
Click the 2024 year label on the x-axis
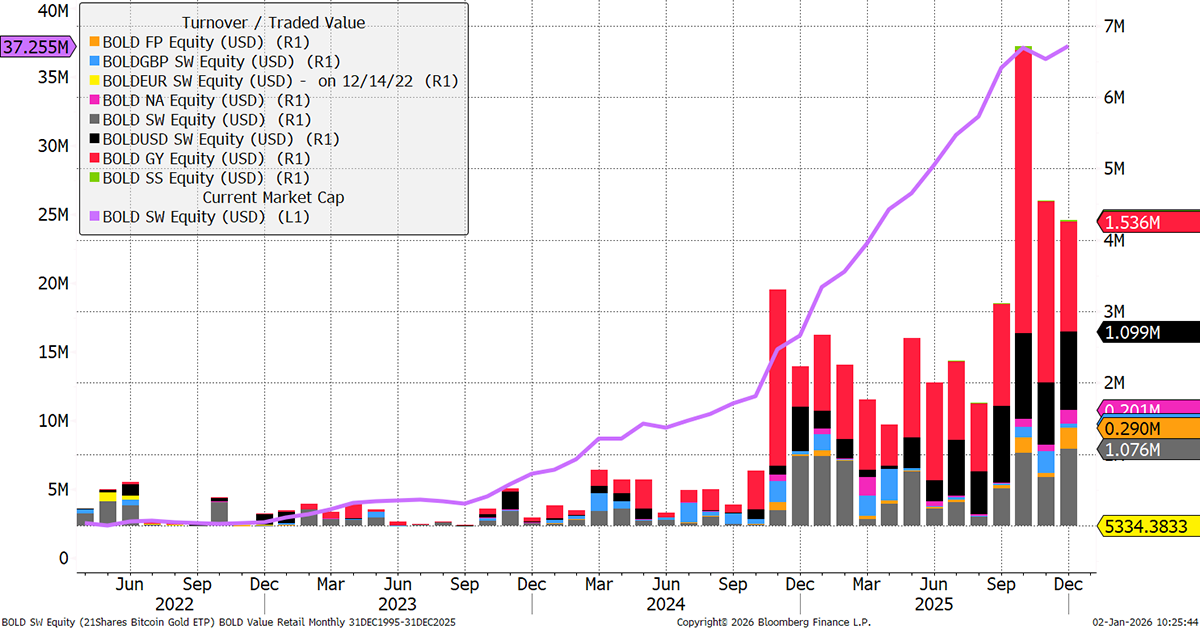click(x=665, y=604)
